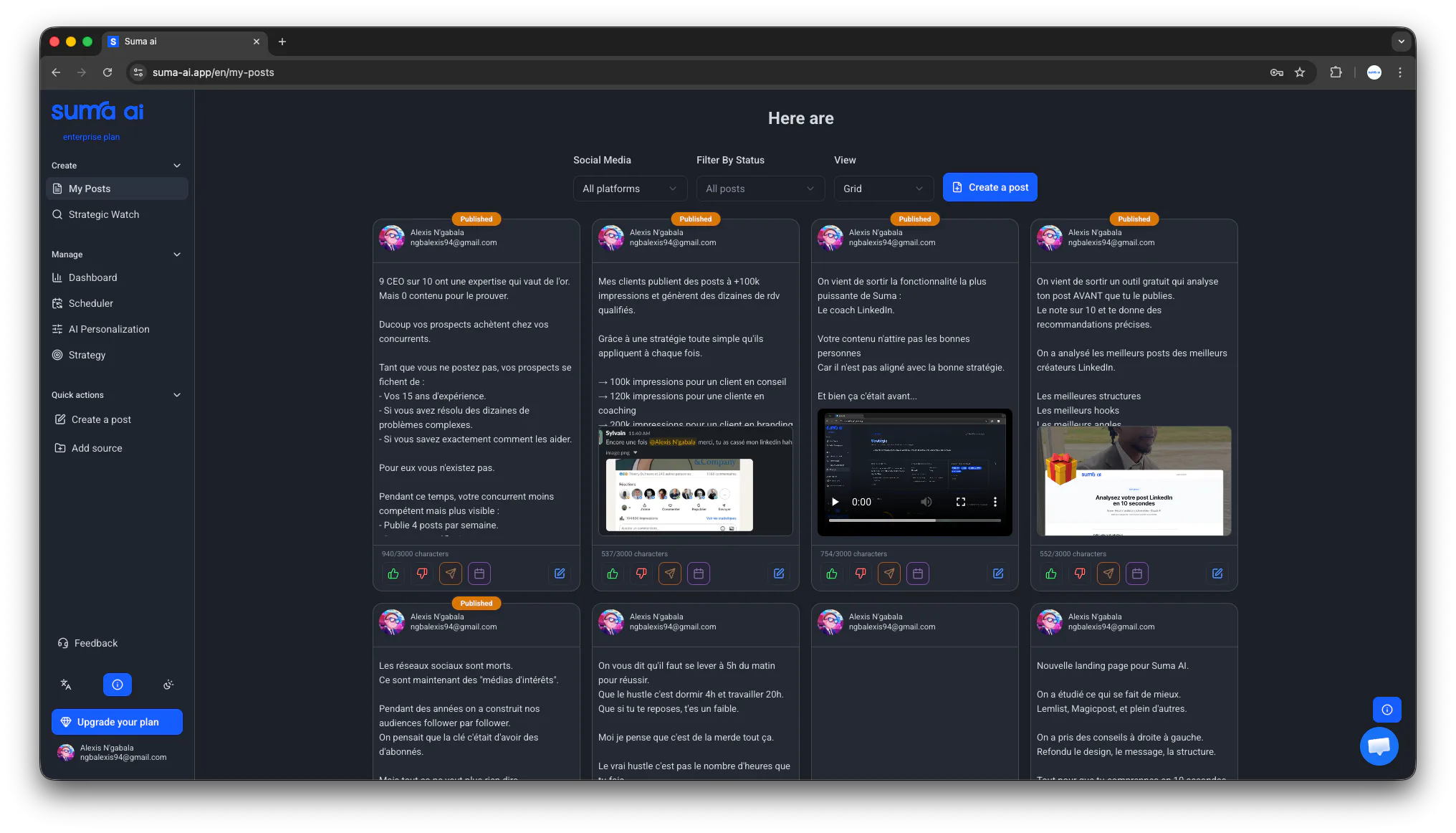1456x833 pixels.
Task: Click the video progress bar in the post
Action: coord(914,520)
